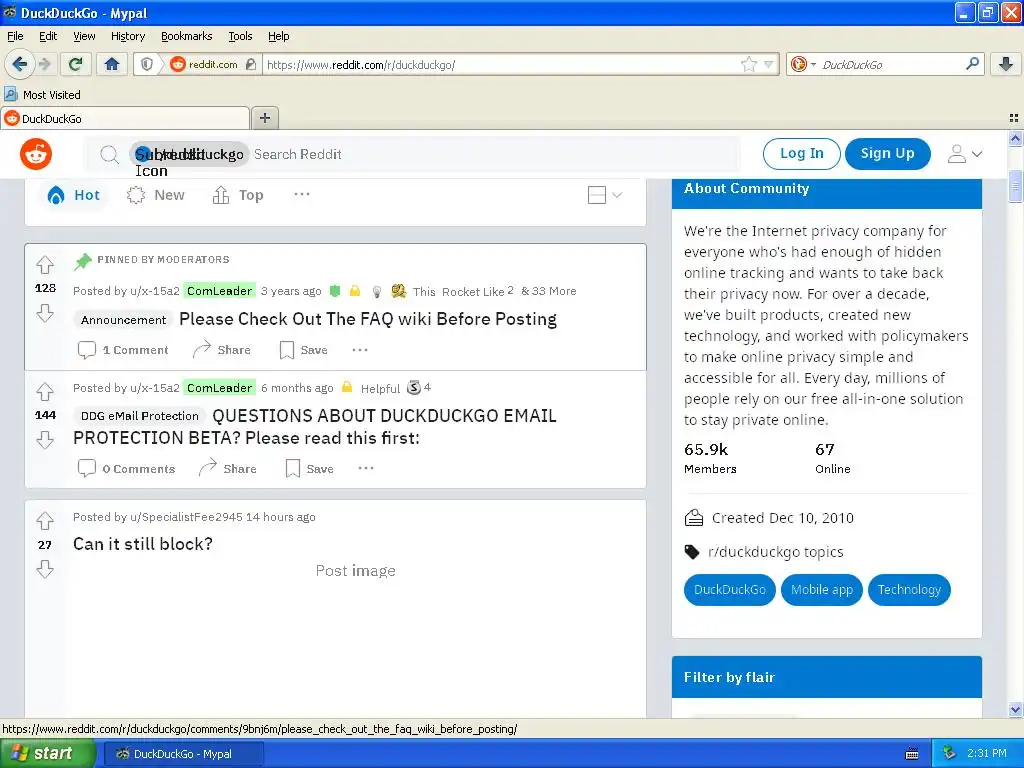Click the scrollbar down arrow
This screenshot has height=768, width=1024.
1015,709
